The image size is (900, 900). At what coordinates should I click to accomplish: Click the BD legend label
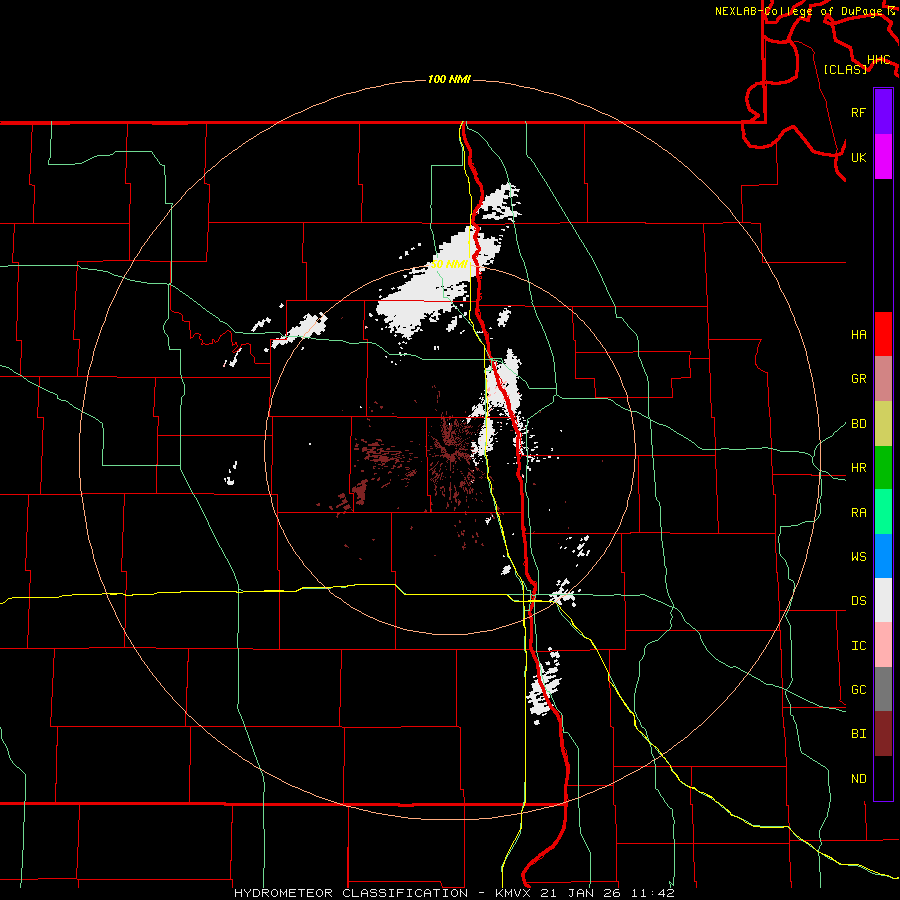click(x=858, y=424)
